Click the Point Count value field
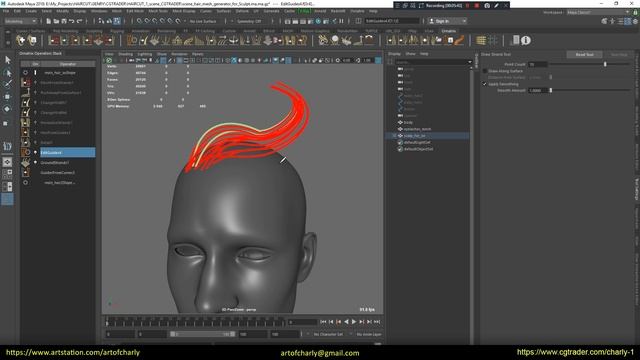 click(x=538, y=64)
